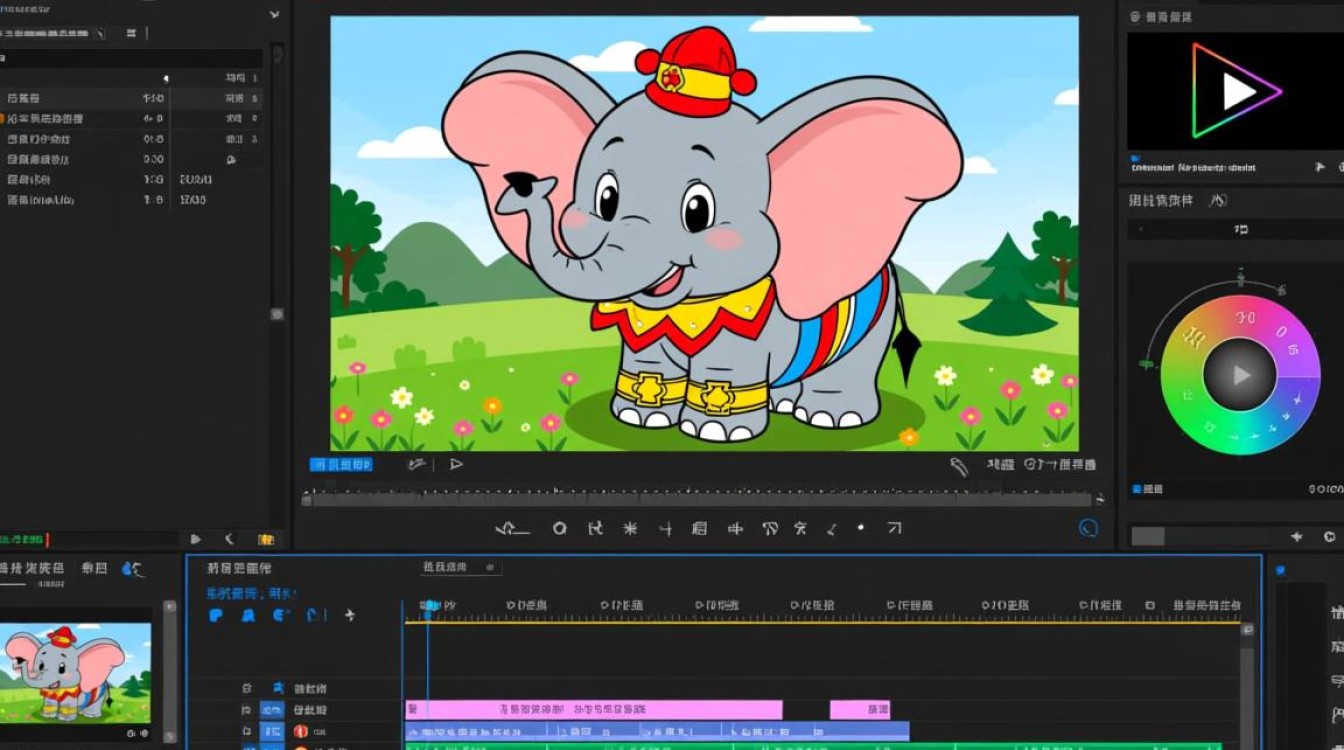Open the dropdown field above the color wheel
1344x750 pixels.
click(1236, 230)
